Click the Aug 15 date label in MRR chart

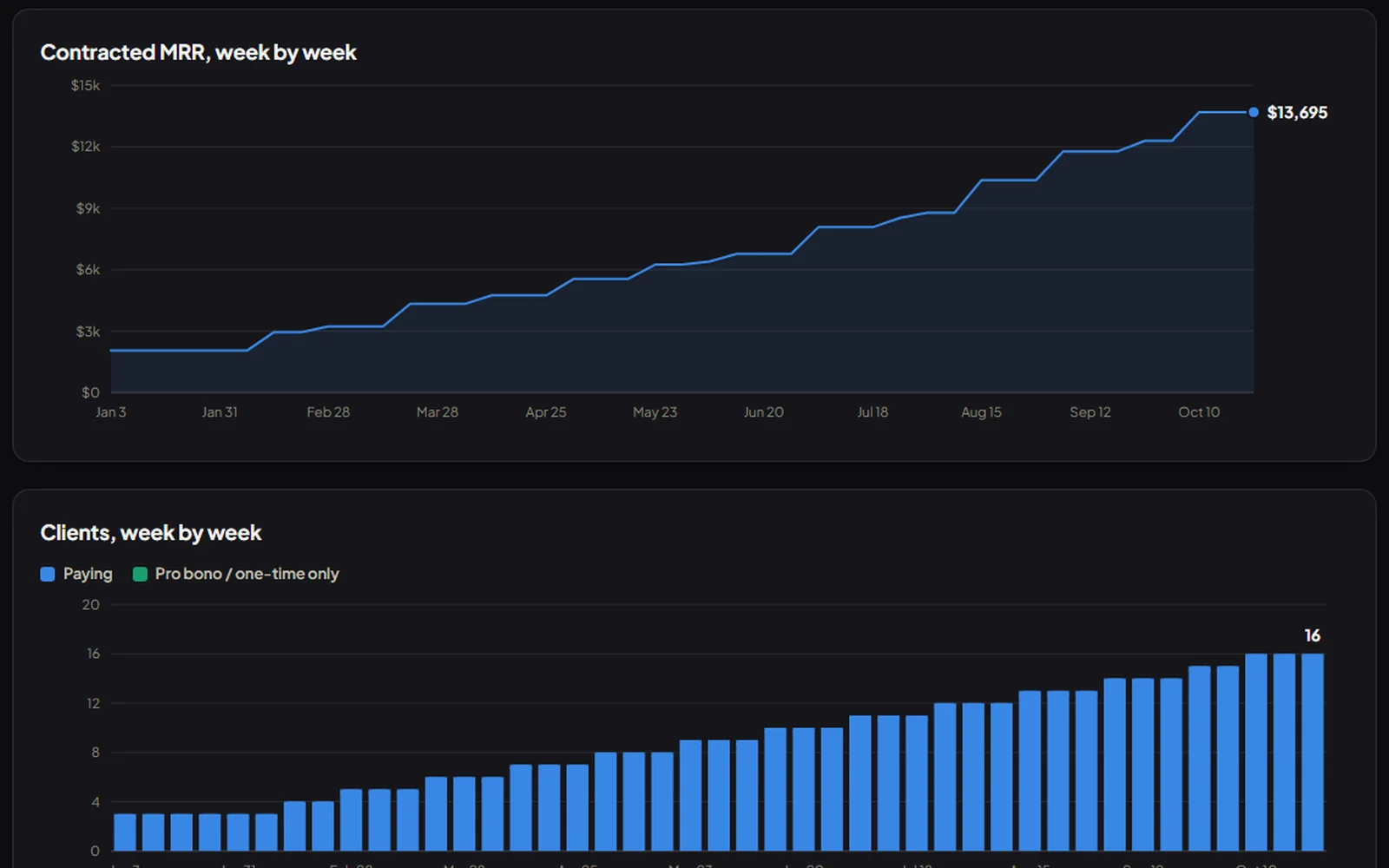tap(981, 412)
